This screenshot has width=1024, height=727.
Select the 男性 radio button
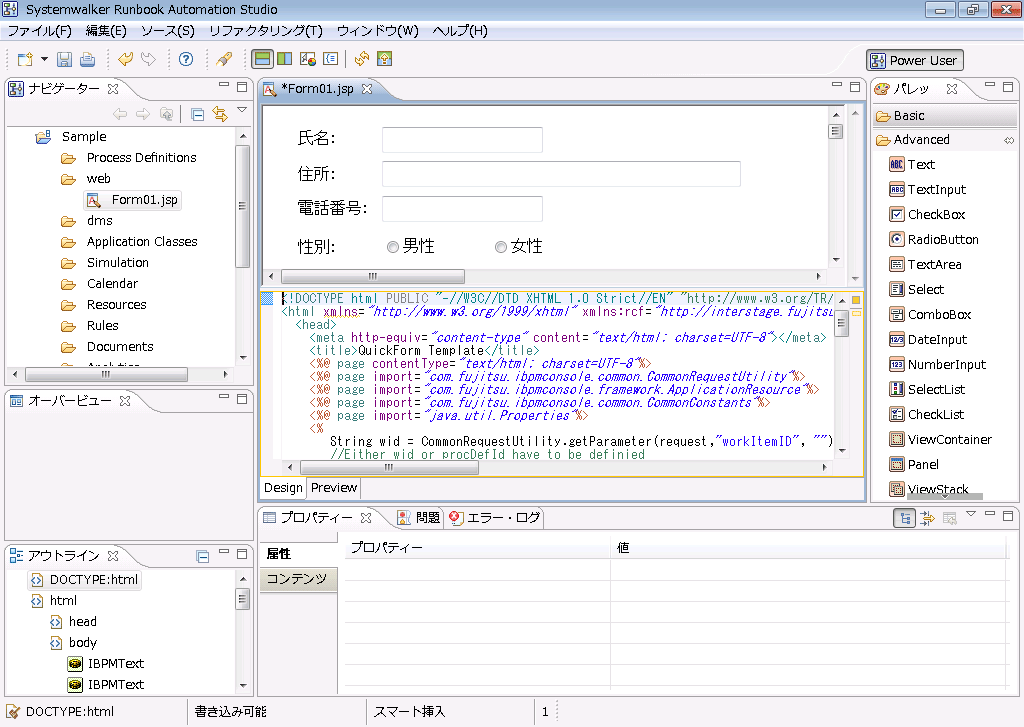[x=392, y=247]
